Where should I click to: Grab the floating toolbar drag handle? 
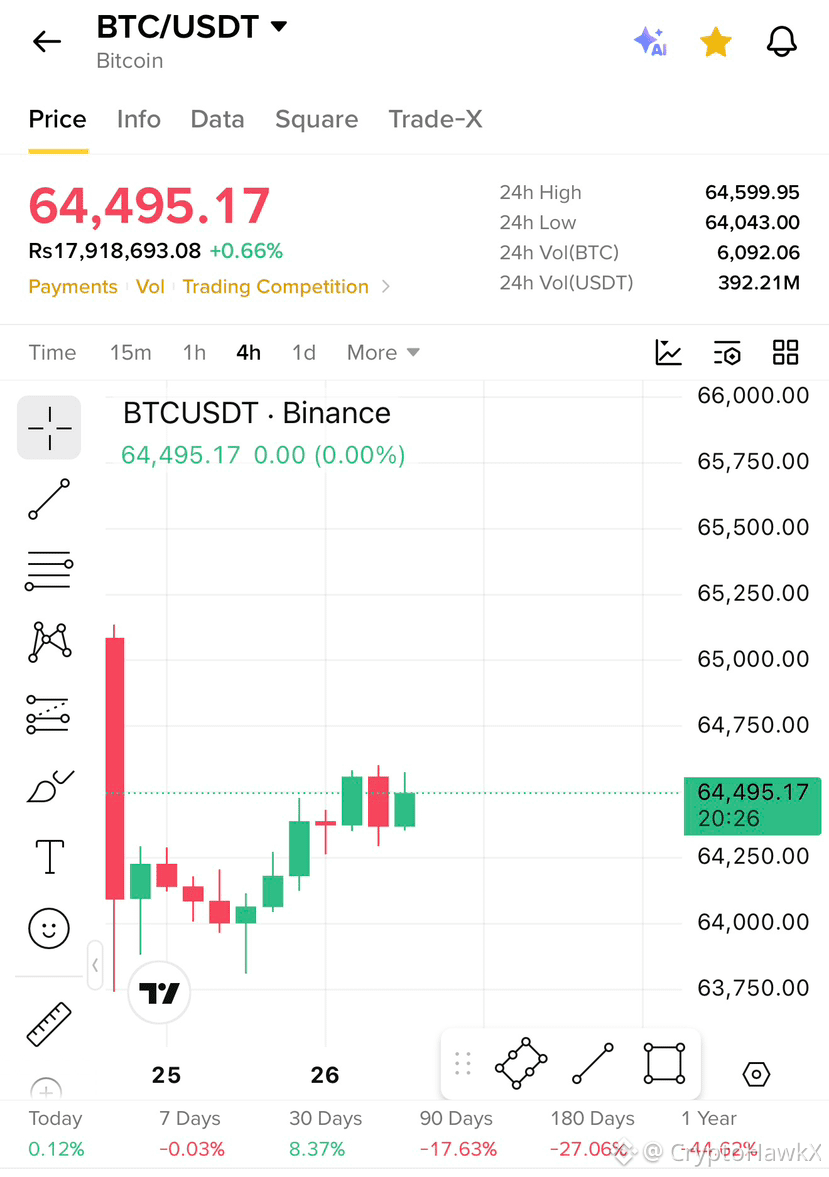point(463,1063)
